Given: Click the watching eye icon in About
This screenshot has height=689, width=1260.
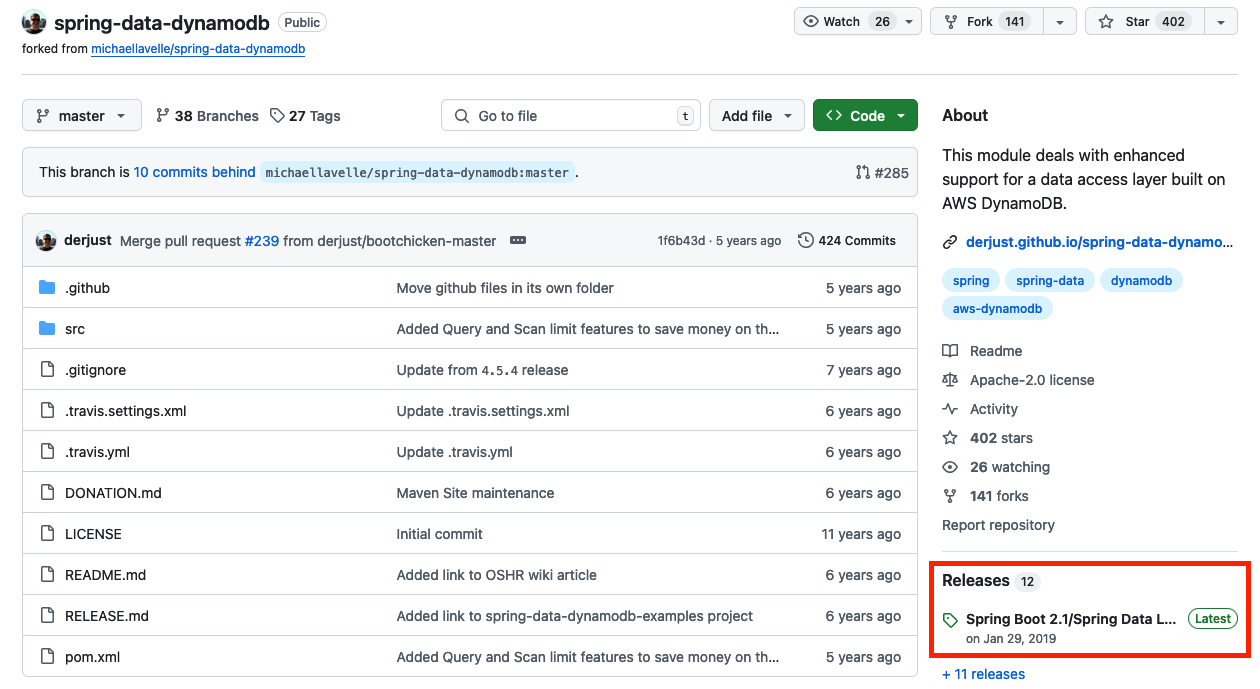Looking at the screenshot, I should pyautogui.click(x=950, y=467).
